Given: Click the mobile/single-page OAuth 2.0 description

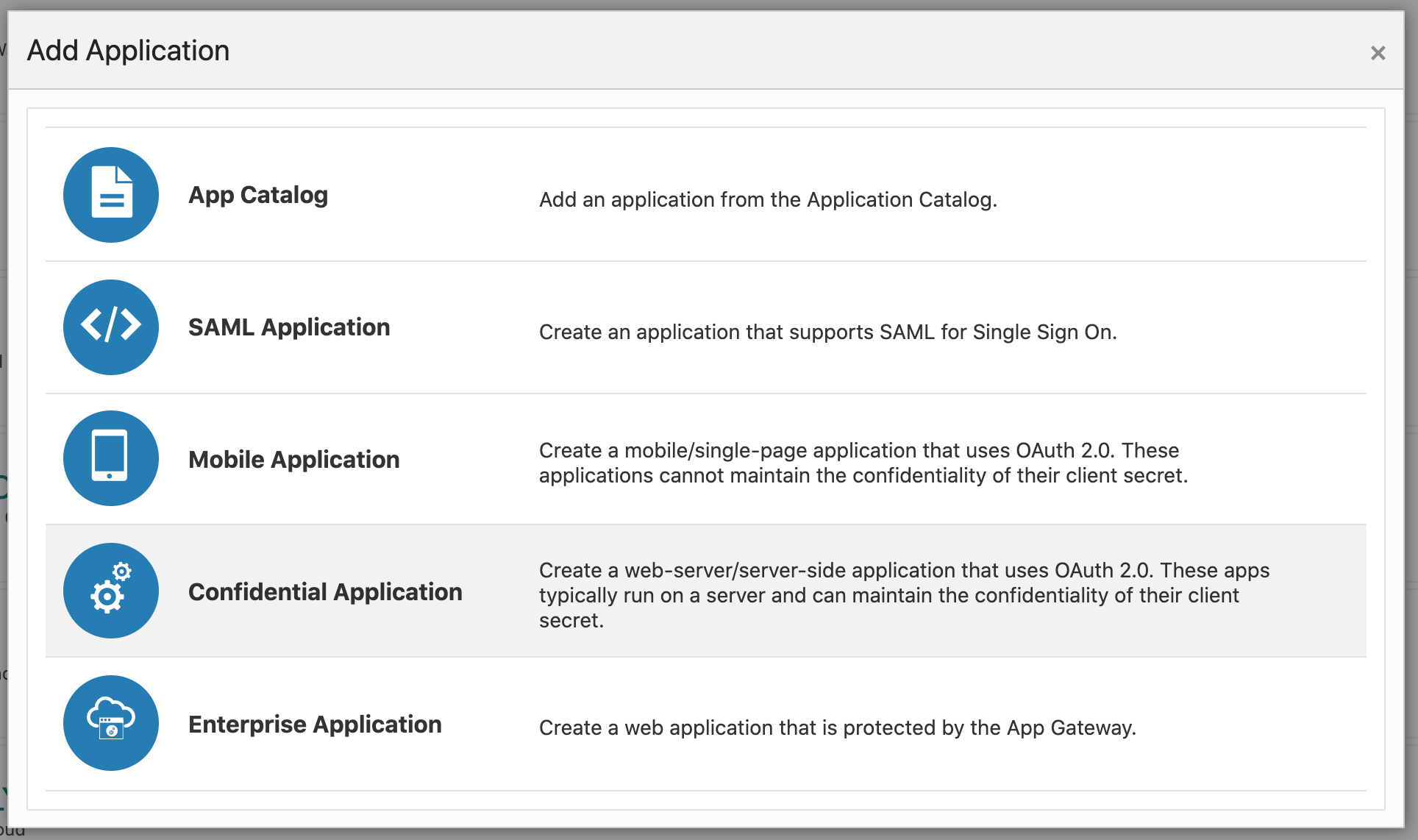Looking at the screenshot, I should [x=863, y=463].
